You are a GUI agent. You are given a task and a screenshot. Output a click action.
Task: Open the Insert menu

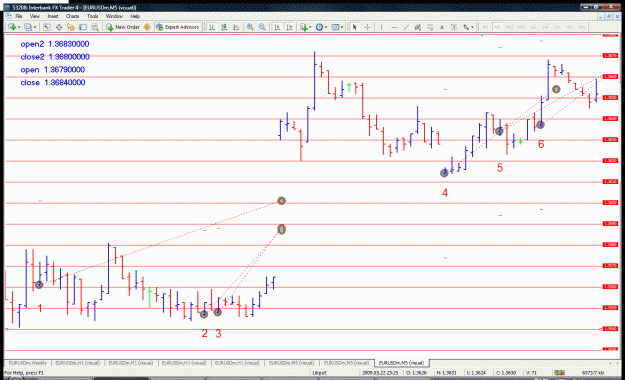coord(53,16)
